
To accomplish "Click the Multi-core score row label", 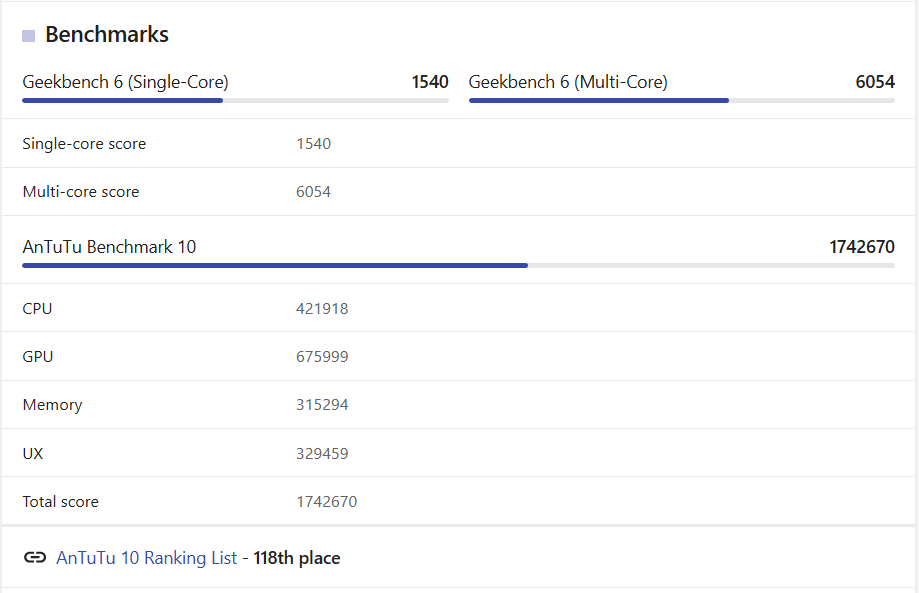I will [81, 192].
